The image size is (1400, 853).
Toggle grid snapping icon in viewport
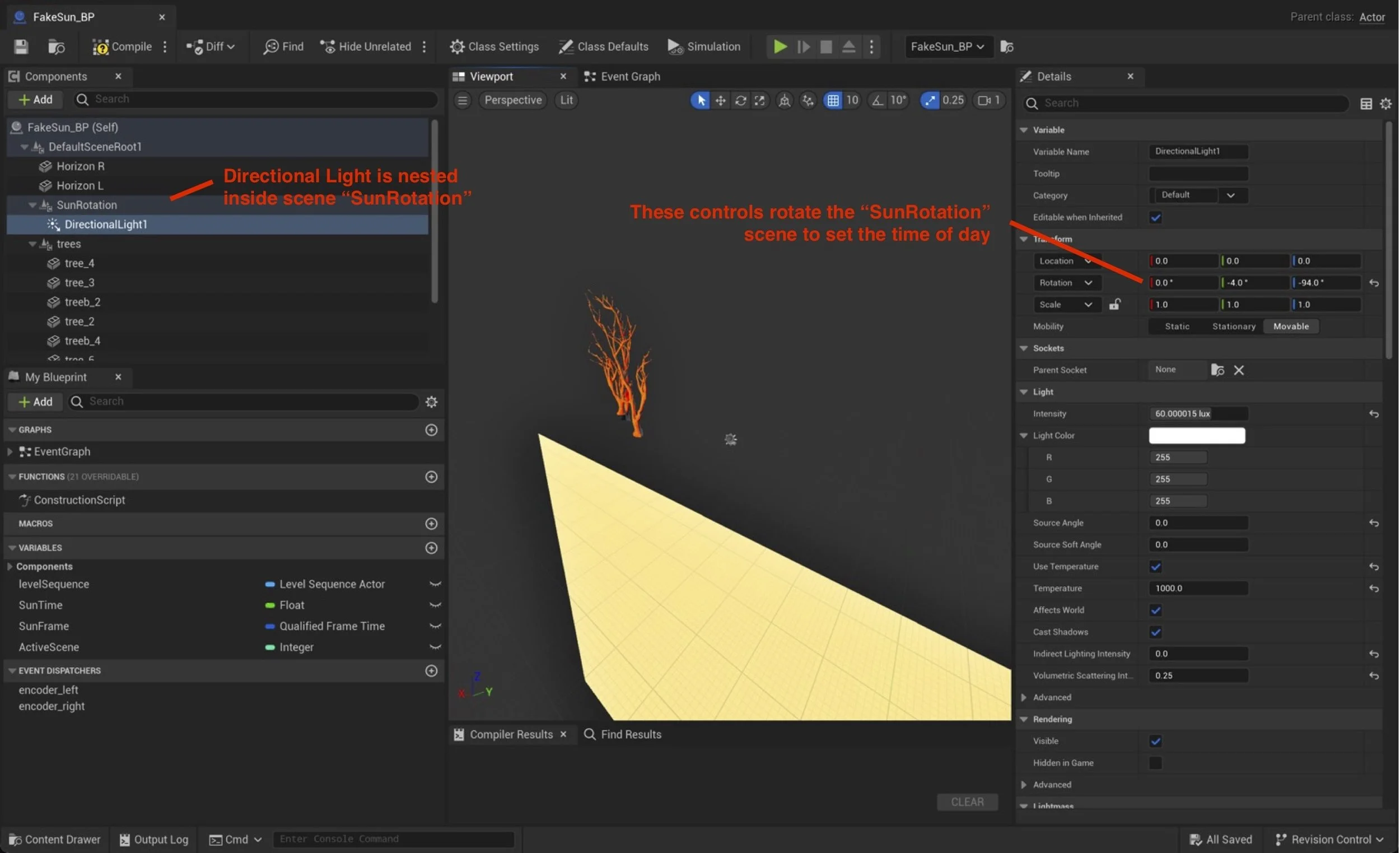[x=832, y=100]
